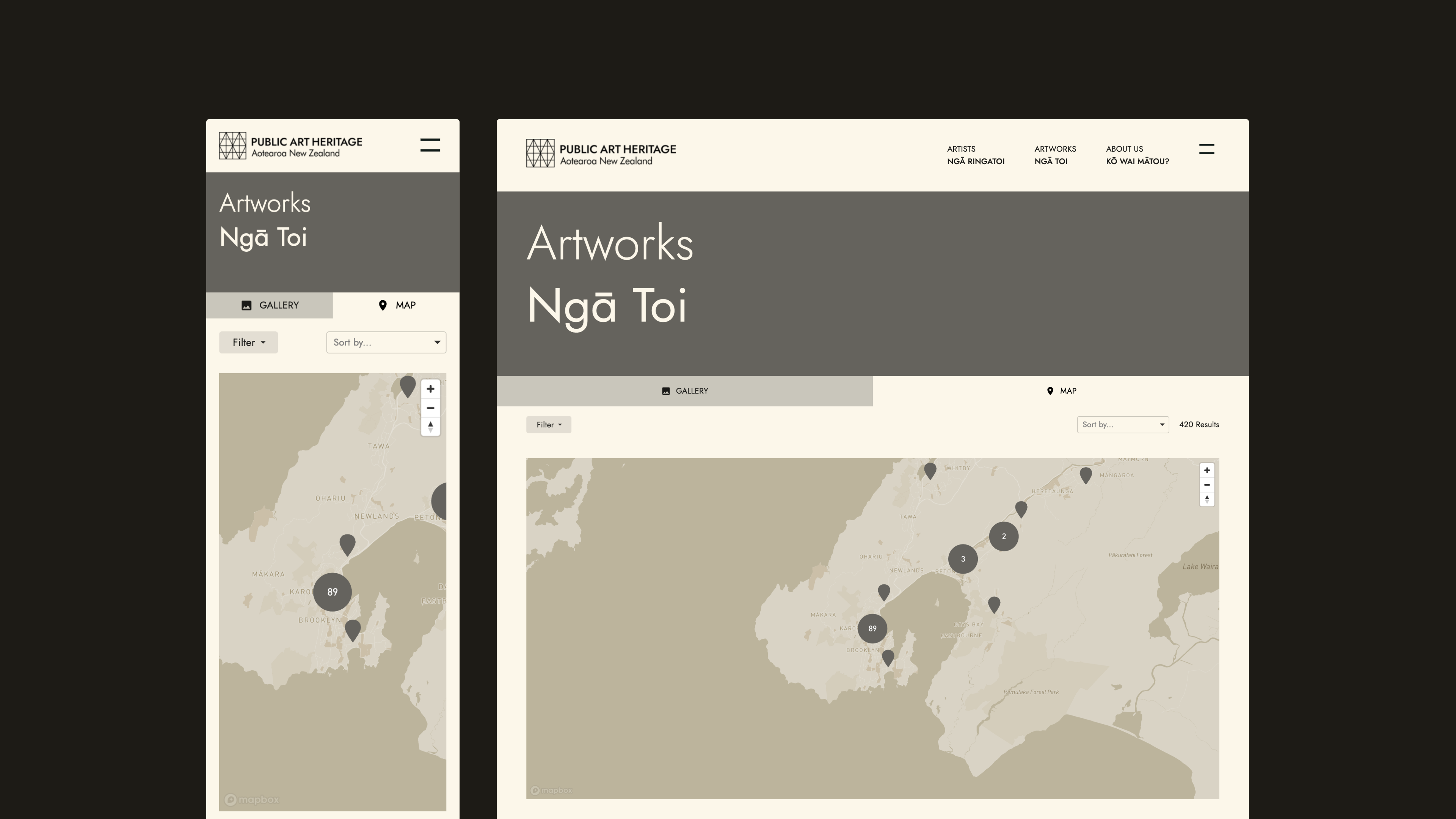Image resolution: width=1456 pixels, height=819 pixels.
Task: Open hamburger menu in mobile view
Action: pyautogui.click(x=430, y=145)
